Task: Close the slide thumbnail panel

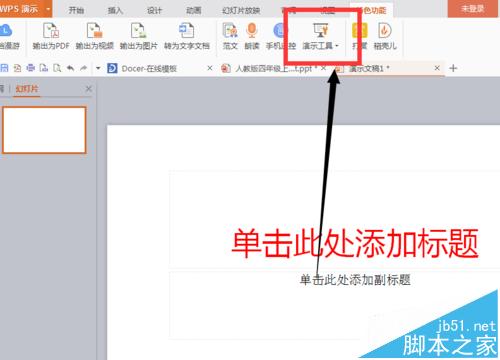Action: 88,89
